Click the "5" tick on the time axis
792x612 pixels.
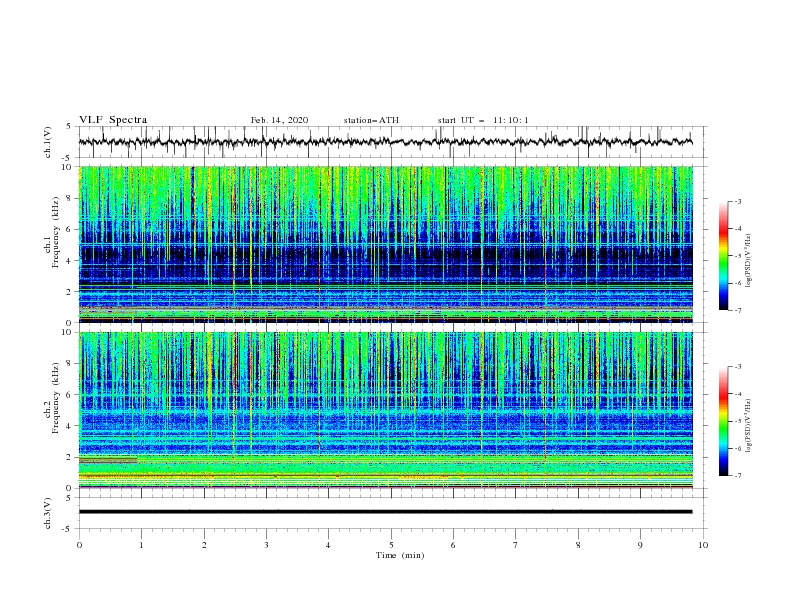coord(391,545)
